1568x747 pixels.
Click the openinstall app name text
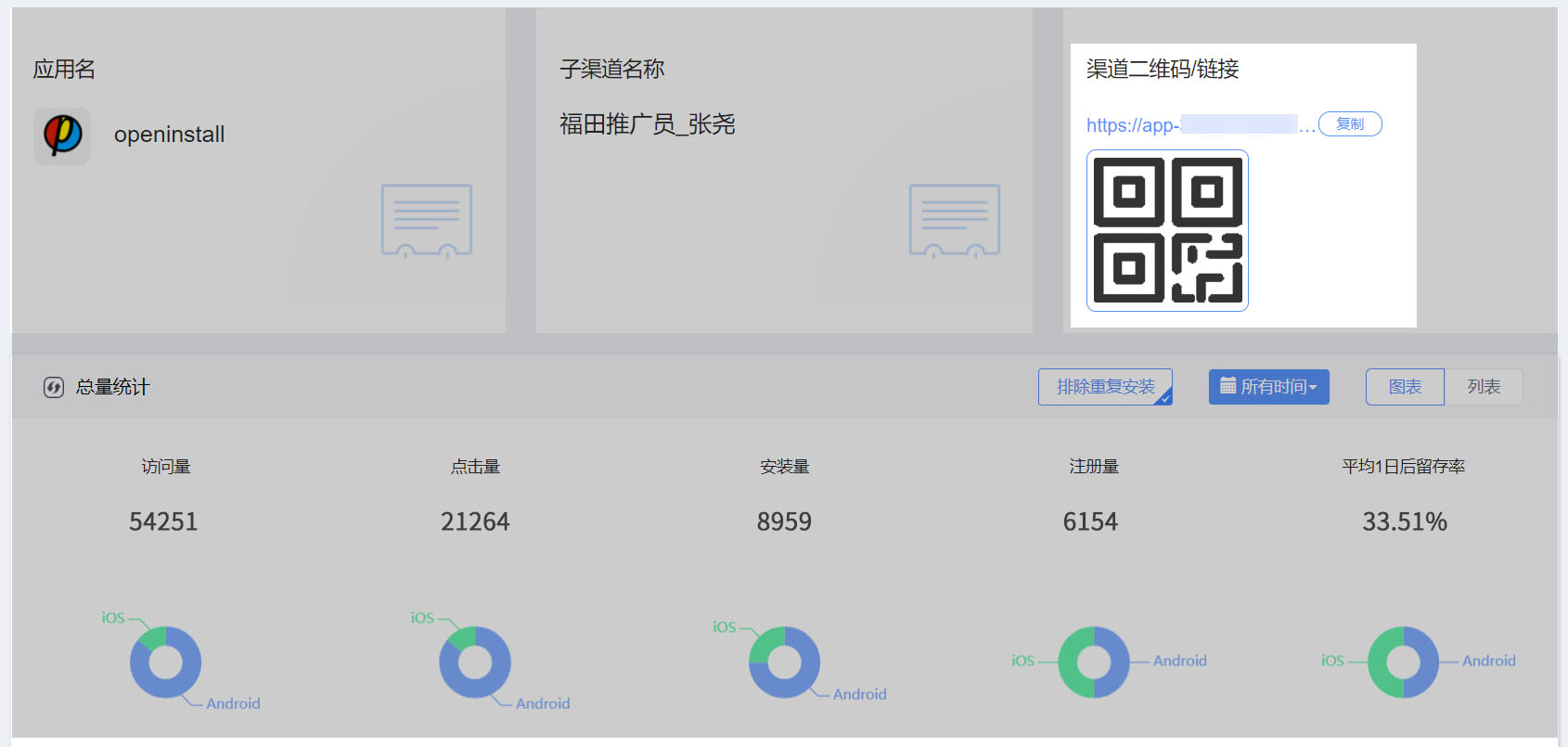[x=169, y=135]
